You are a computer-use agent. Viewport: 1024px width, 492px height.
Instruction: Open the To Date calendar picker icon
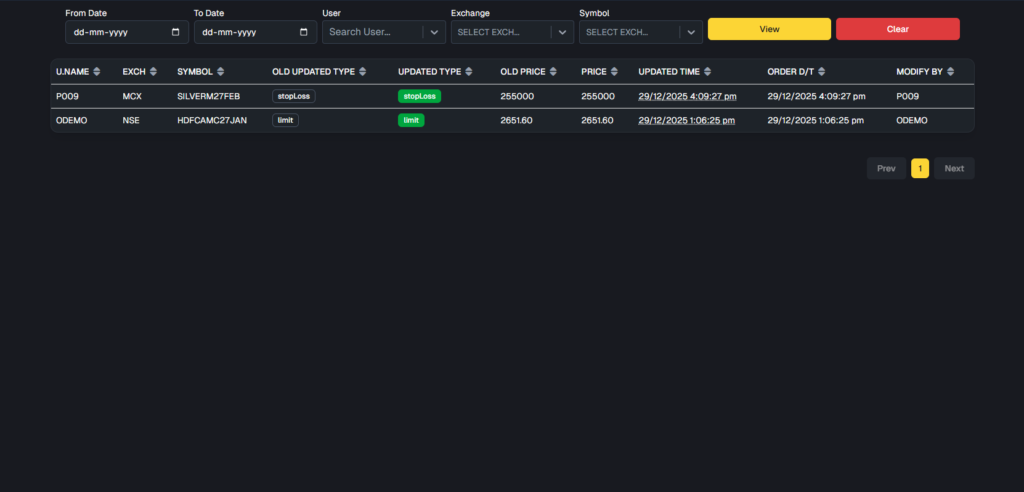[304, 32]
